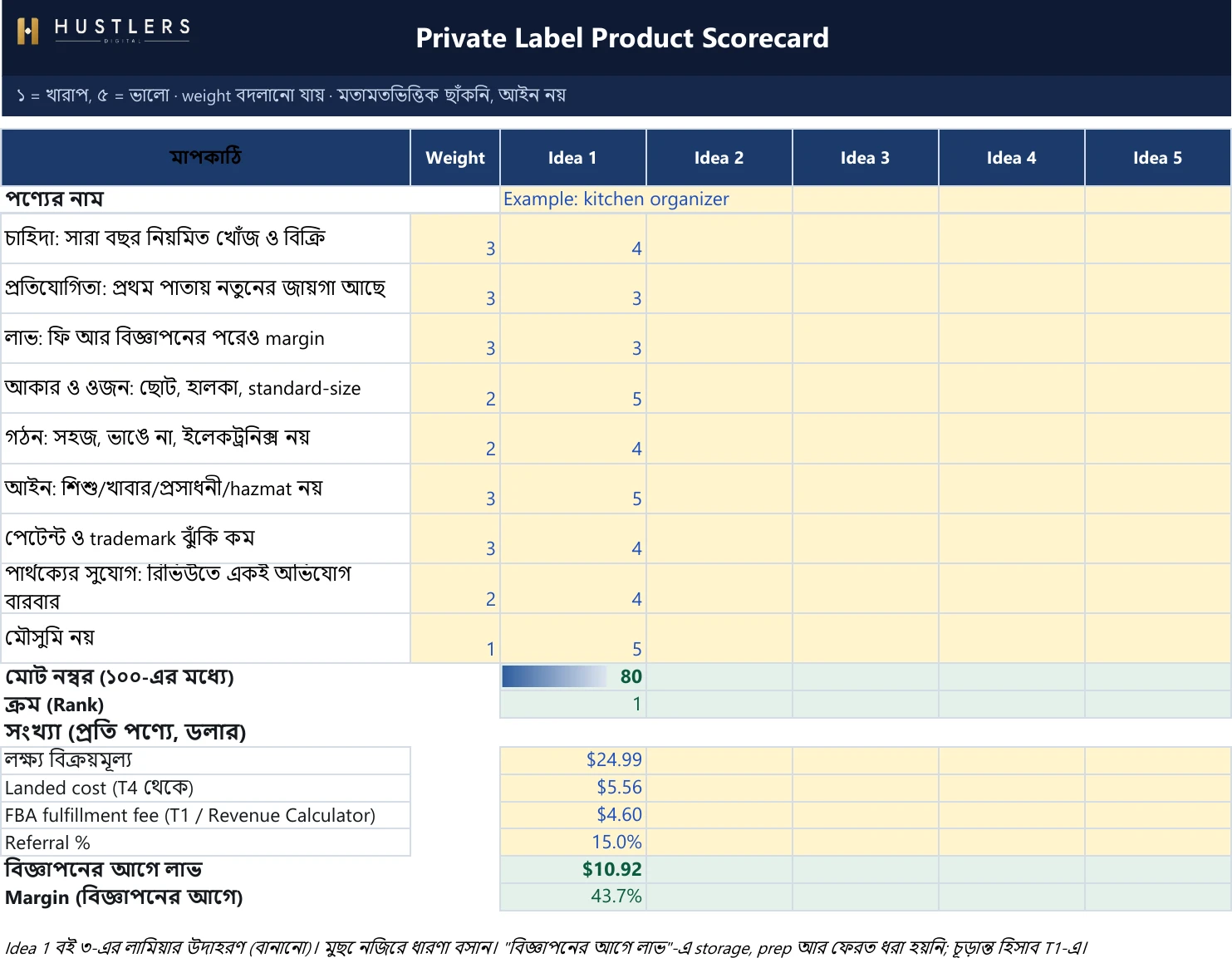Click the Margin (বিজ্ঞাপনের আগে) label

pyautogui.click(x=124, y=897)
